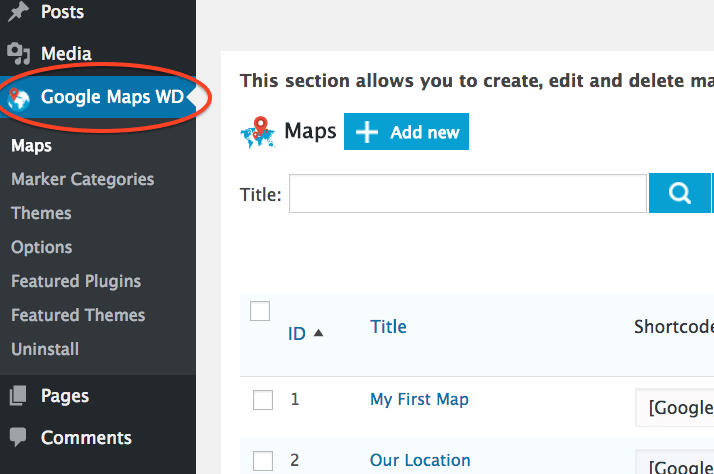Sort the table by ID column
This screenshot has height=474, width=714.
coord(296,334)
